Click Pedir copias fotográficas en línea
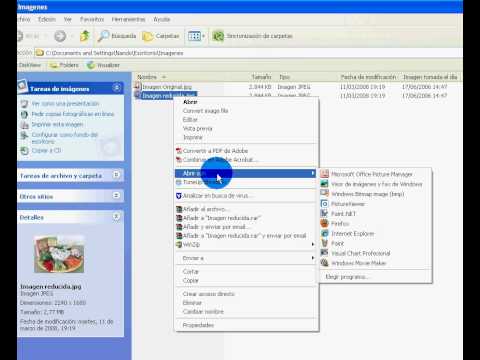 pyautogui.click(x=73, y=114)
